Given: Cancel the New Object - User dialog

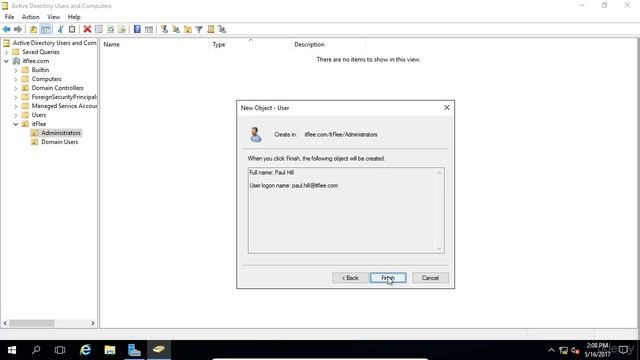Looking at the screenshot, I should click(x=430, y=278).
